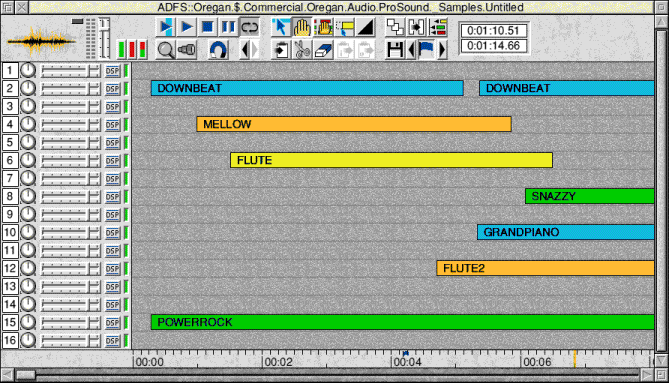Screen dimensions: 669x383
Task: Jump to the previous marker arrow
Action: pos(411,50)
